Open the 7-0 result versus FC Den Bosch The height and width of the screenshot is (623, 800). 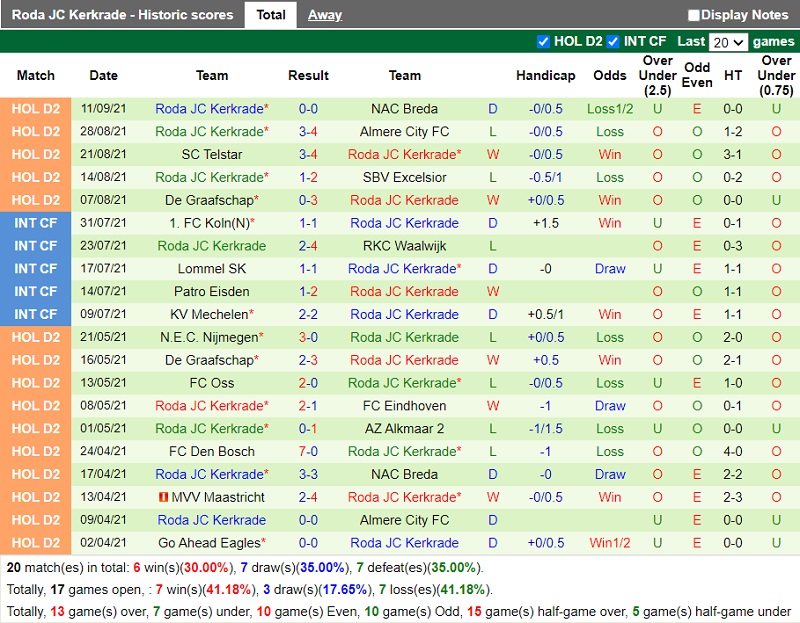pos(308,452)
